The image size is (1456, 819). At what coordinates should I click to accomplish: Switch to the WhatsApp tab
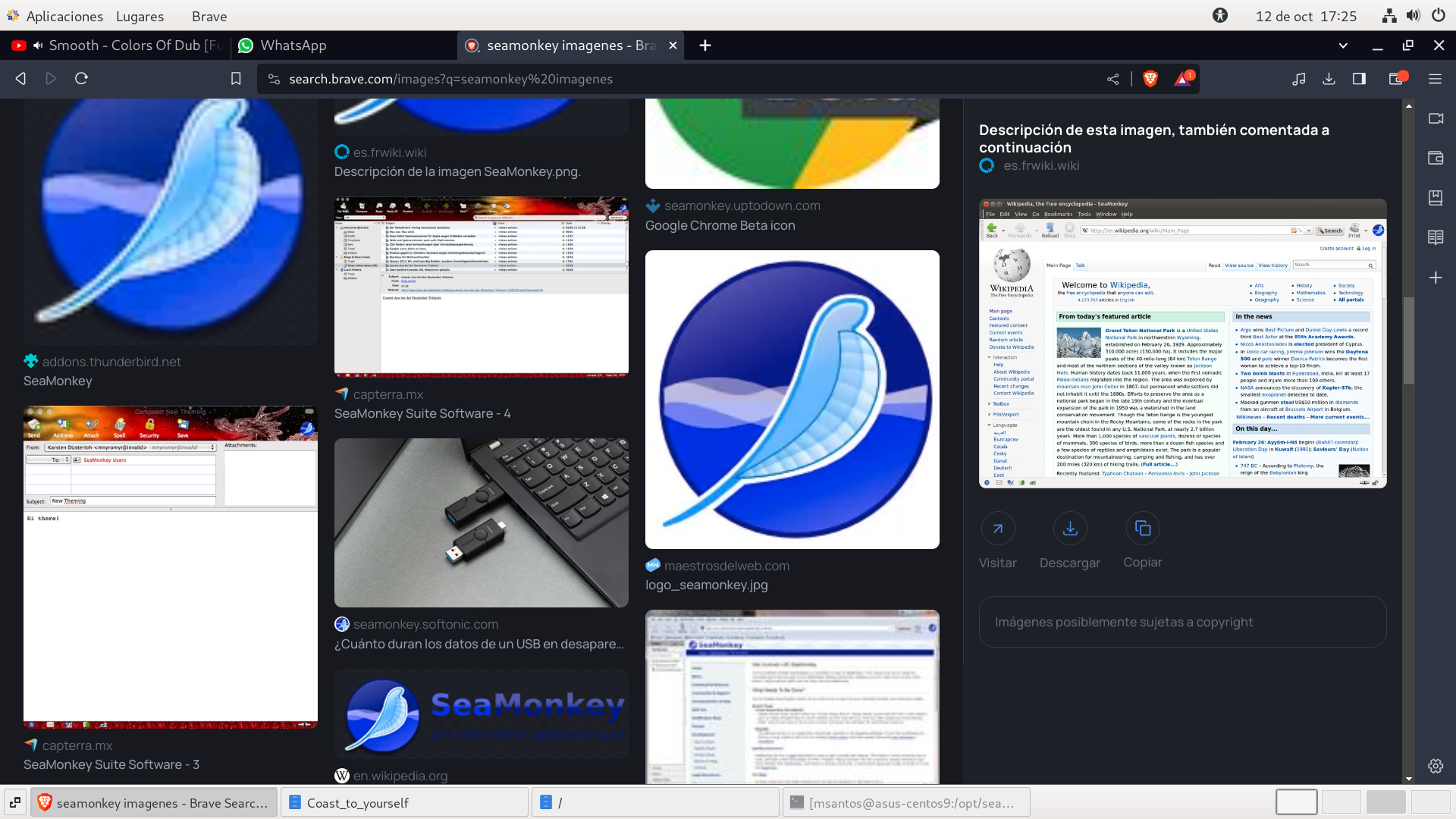tap(293, 45)
